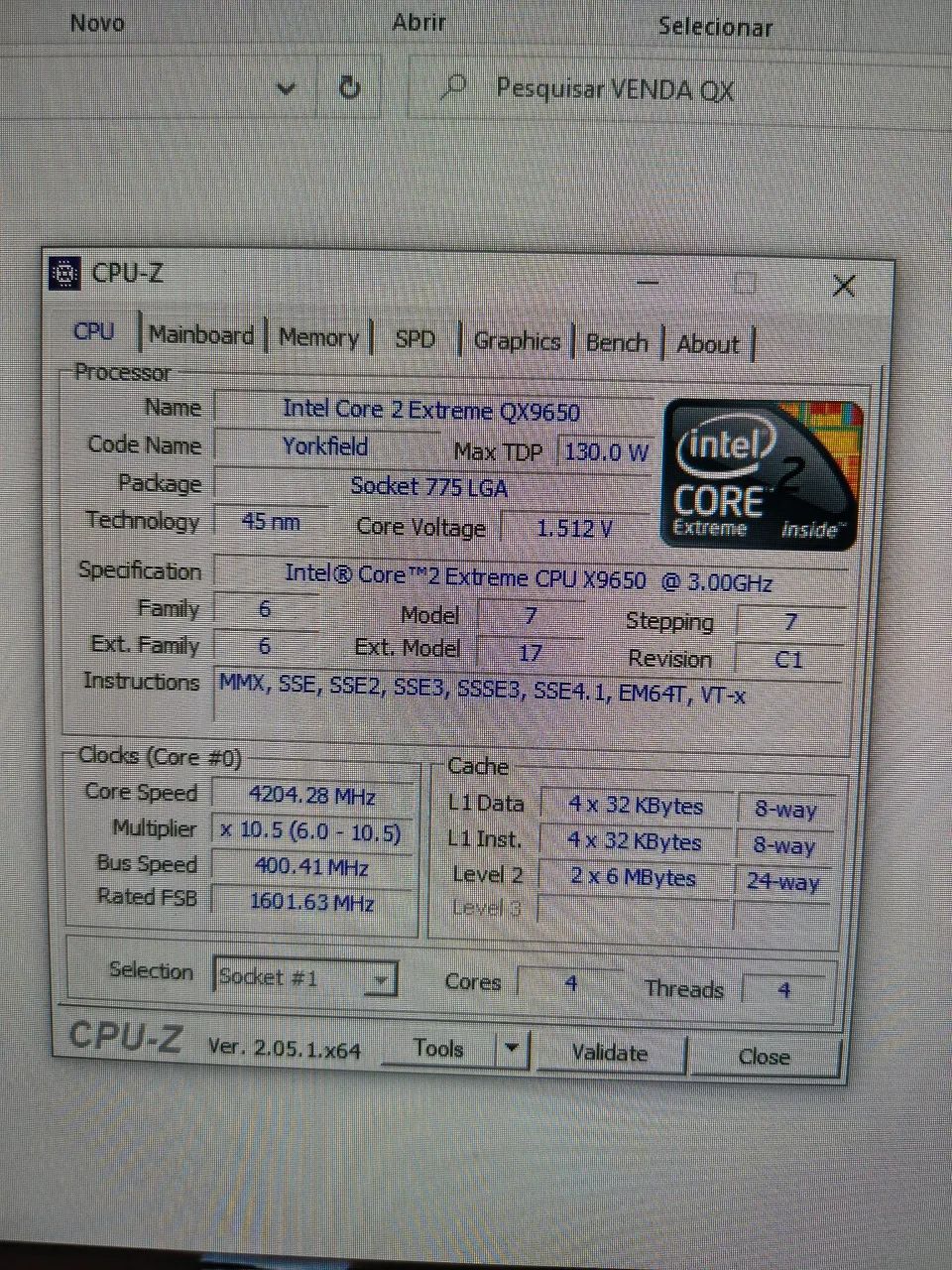Click the core speed 4204.28 MHz value
Viewport: 952px width, 1270px height.
312,796
